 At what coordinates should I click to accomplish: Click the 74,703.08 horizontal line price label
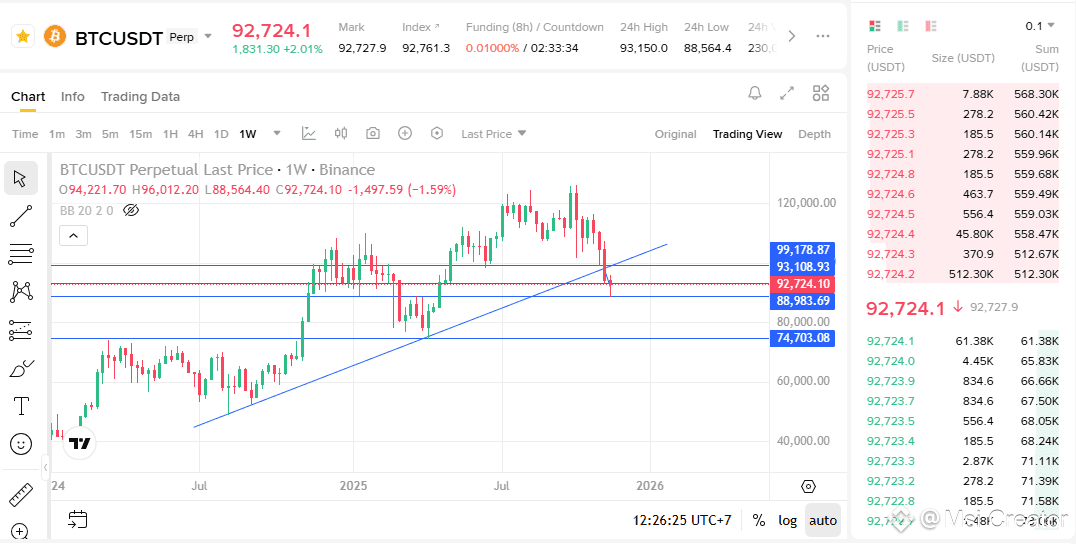pos(802,338)
